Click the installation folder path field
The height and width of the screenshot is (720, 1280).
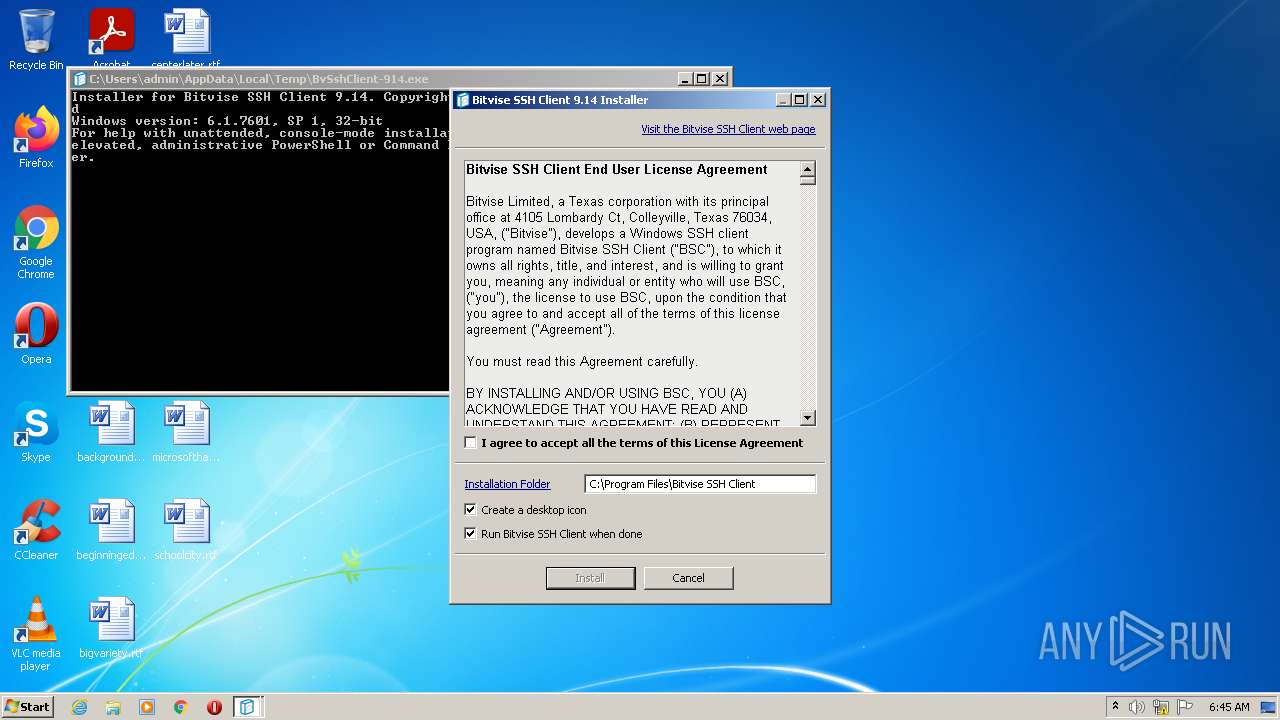coord(700,484)
